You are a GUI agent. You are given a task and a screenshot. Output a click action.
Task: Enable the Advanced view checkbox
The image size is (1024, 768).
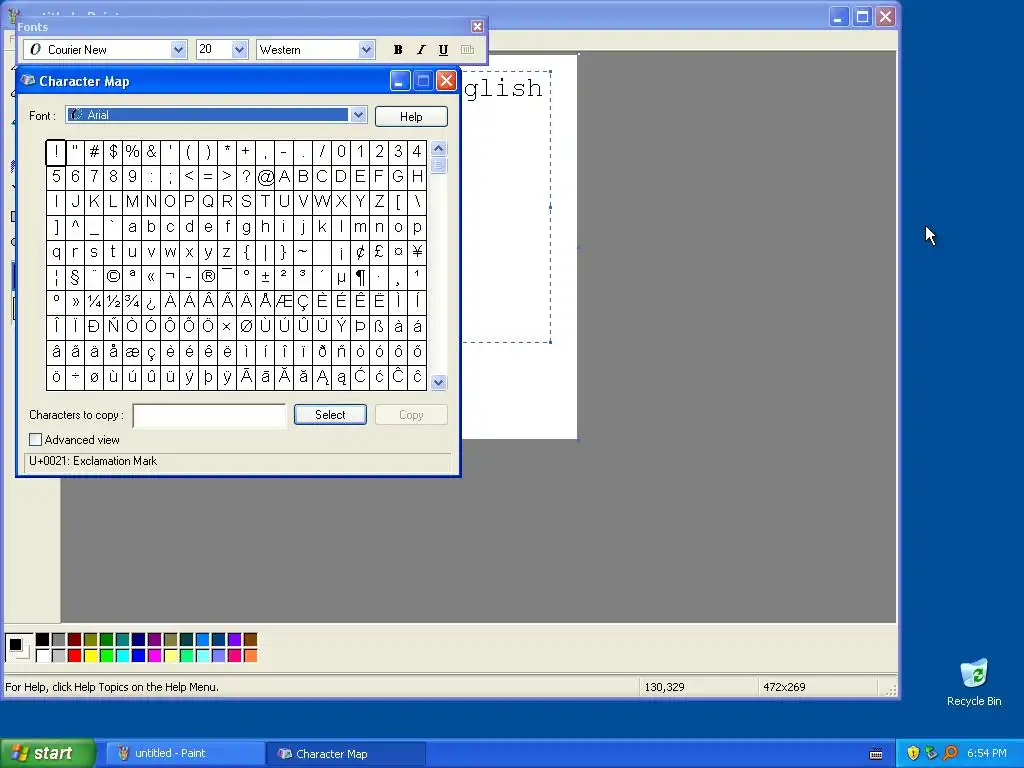point(35,440)
